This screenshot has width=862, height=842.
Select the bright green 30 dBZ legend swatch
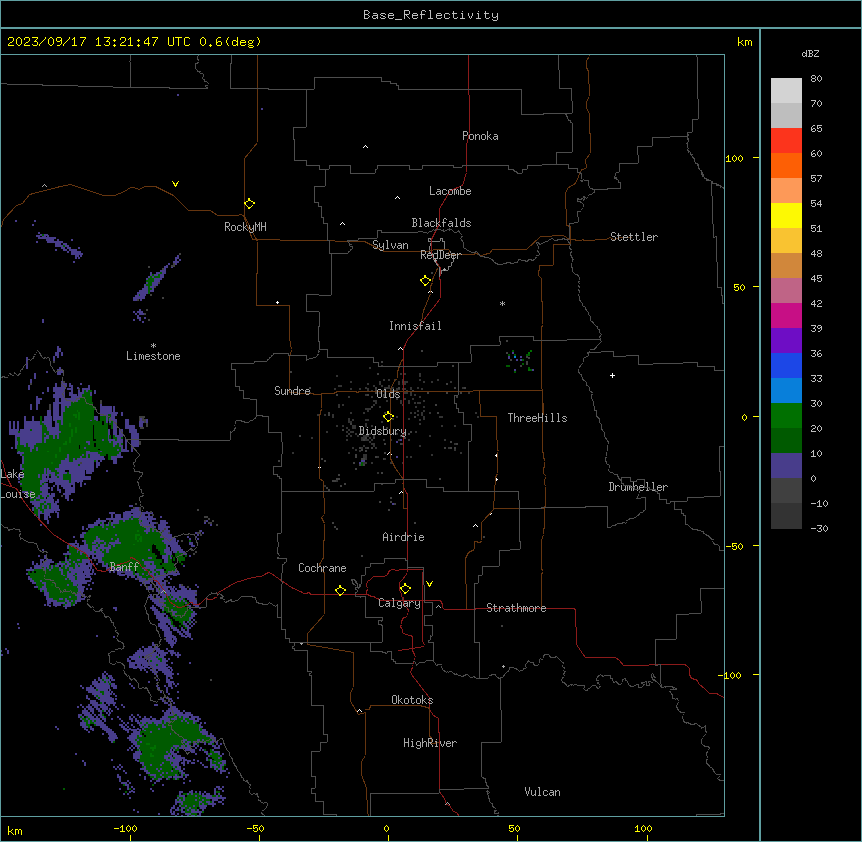[786, 416]
